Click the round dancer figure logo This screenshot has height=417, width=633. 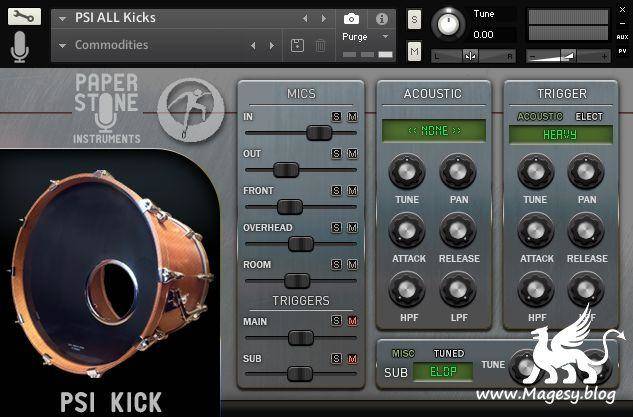191,110
